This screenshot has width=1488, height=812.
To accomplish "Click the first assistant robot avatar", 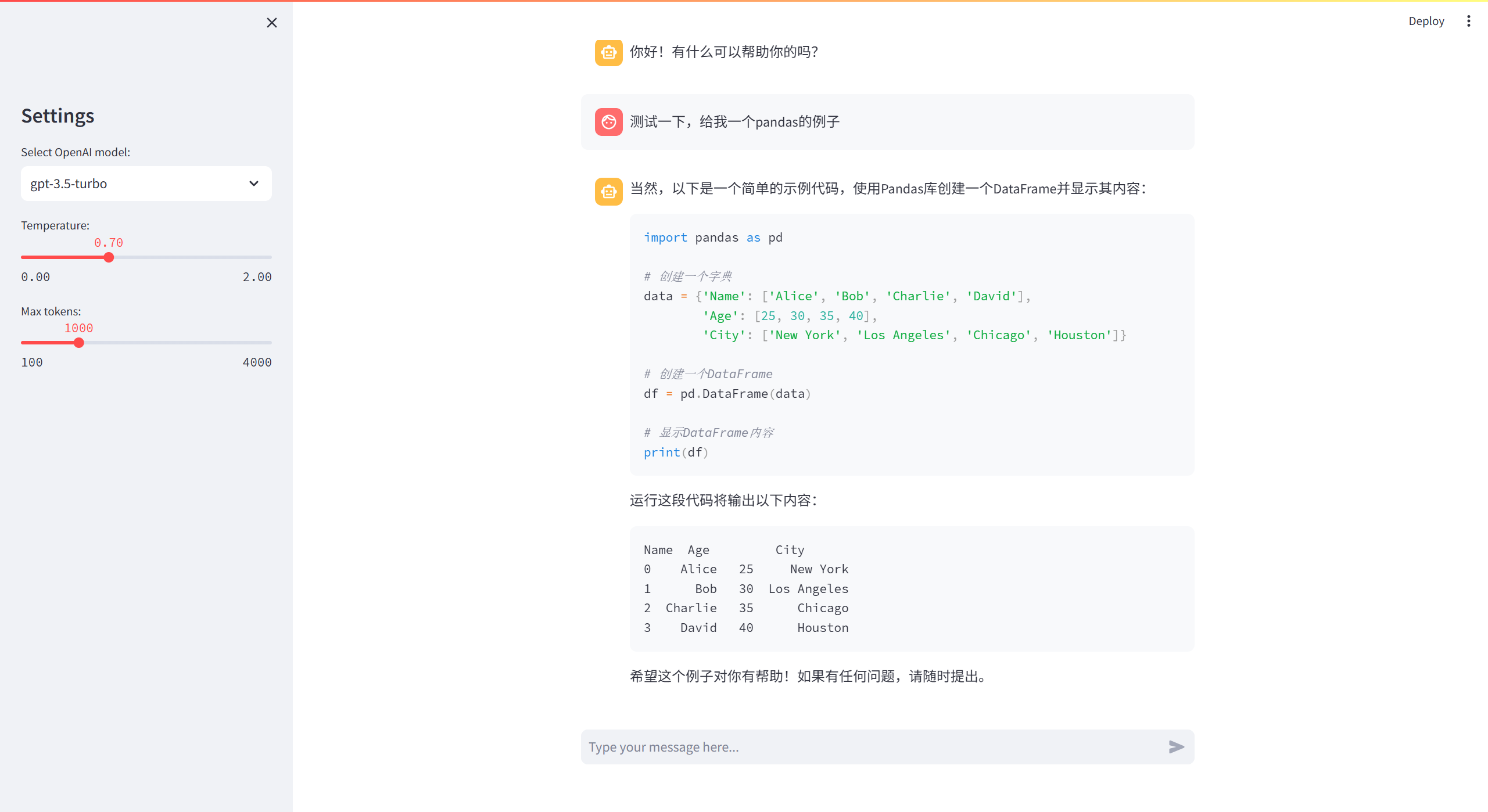I will click(608, 52).
